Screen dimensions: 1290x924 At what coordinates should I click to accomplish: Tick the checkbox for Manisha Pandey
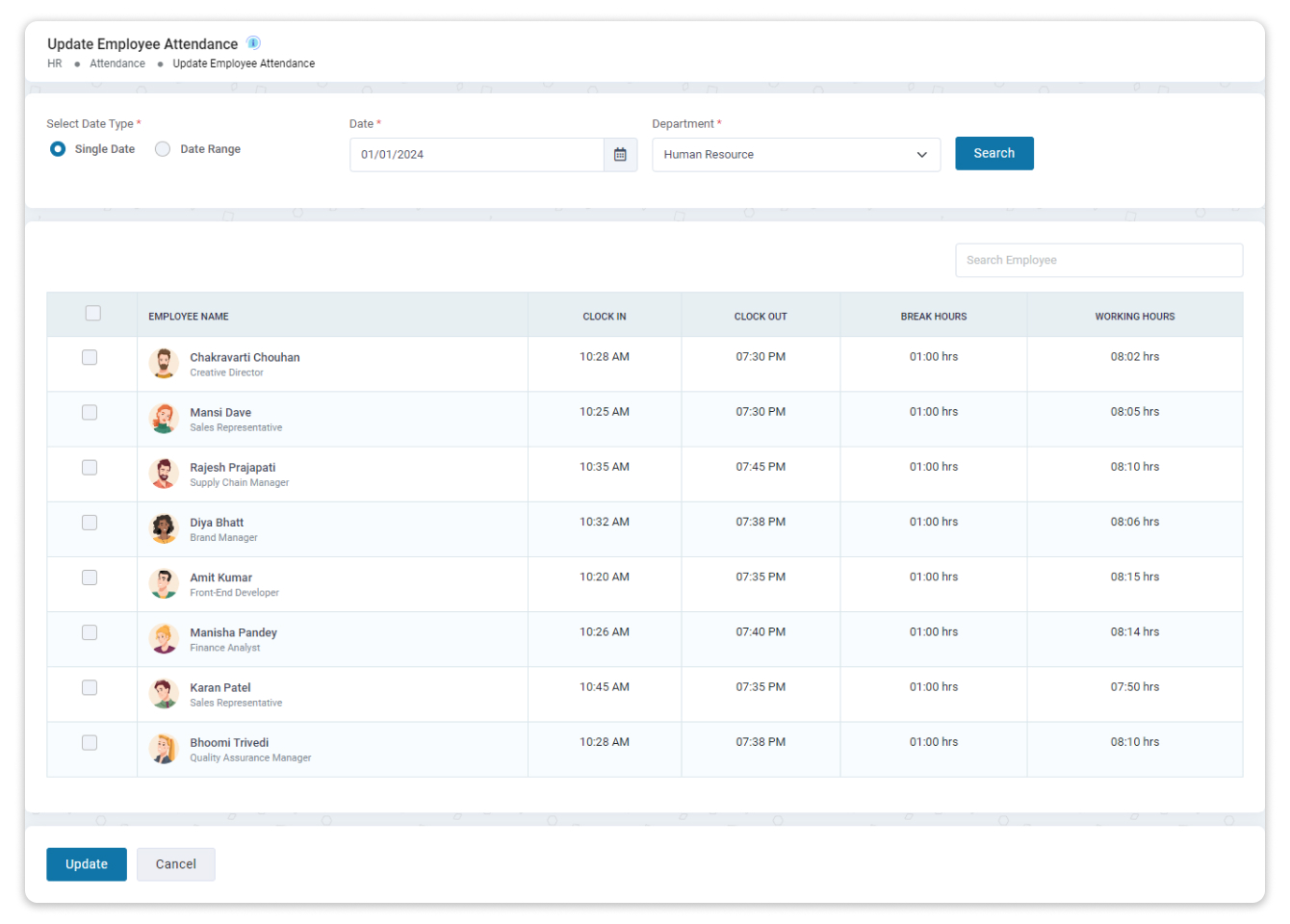(x=90, y=632)
